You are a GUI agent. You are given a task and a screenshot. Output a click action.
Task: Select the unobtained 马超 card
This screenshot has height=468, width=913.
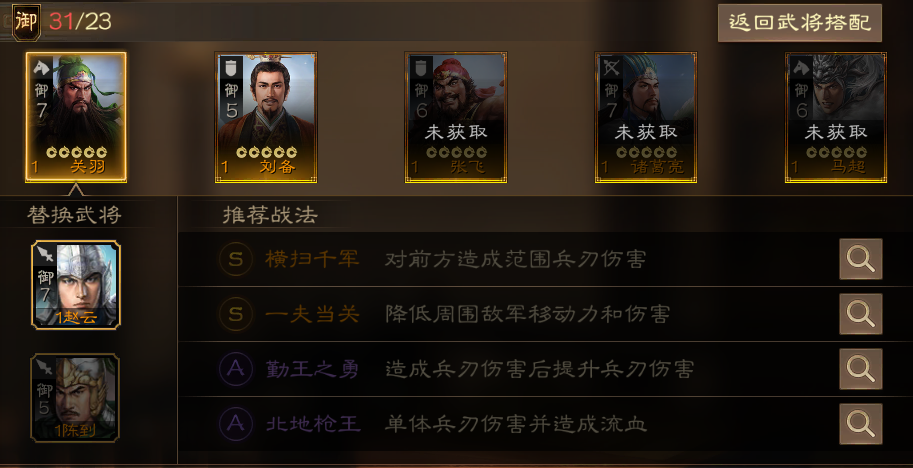click(x=836, y=117)
